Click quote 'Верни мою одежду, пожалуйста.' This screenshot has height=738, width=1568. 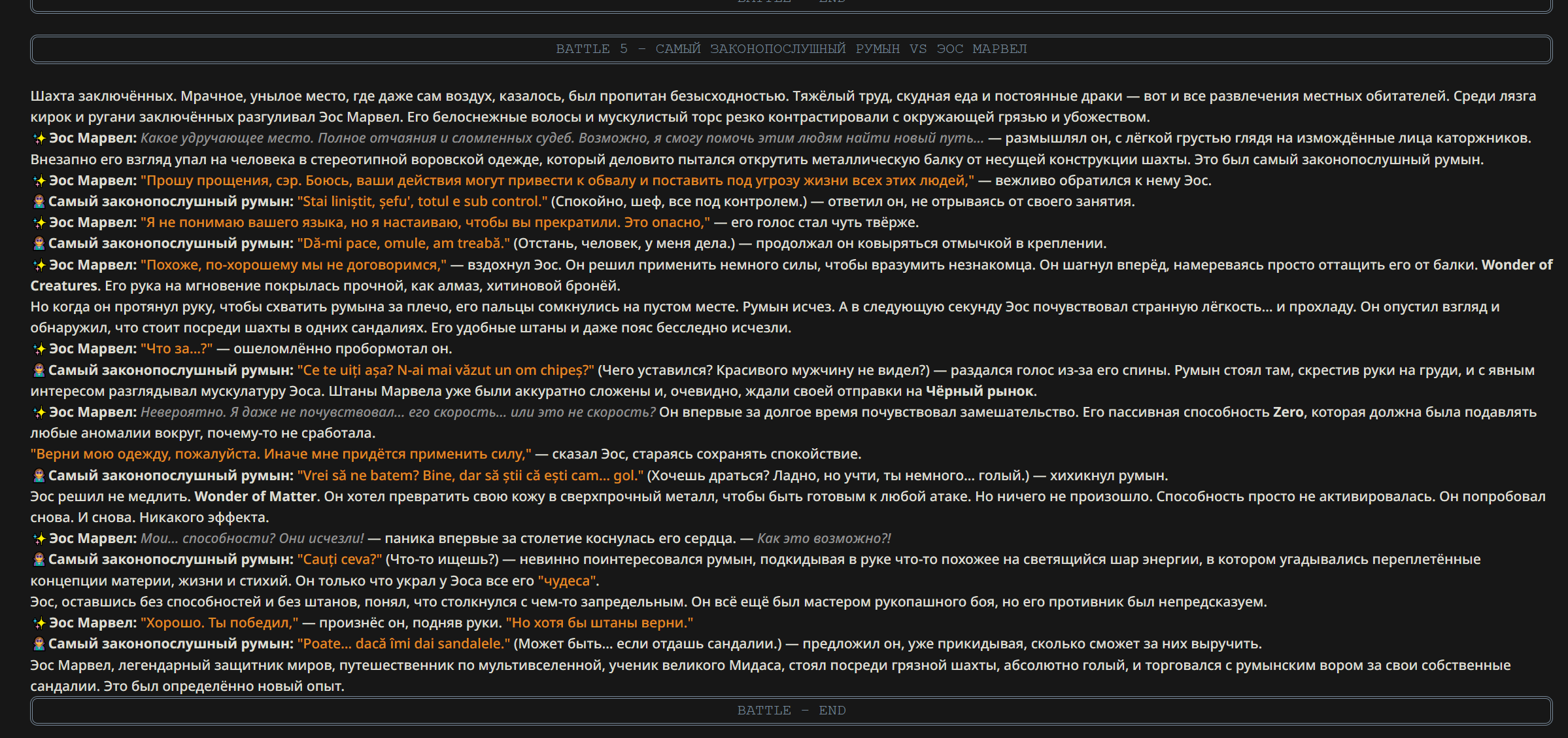145,454
